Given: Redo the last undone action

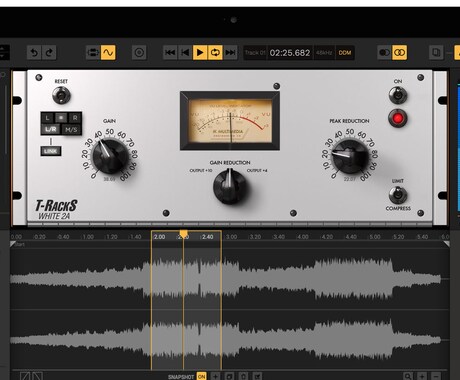Looking at the screenshot, I should (49, 53).
